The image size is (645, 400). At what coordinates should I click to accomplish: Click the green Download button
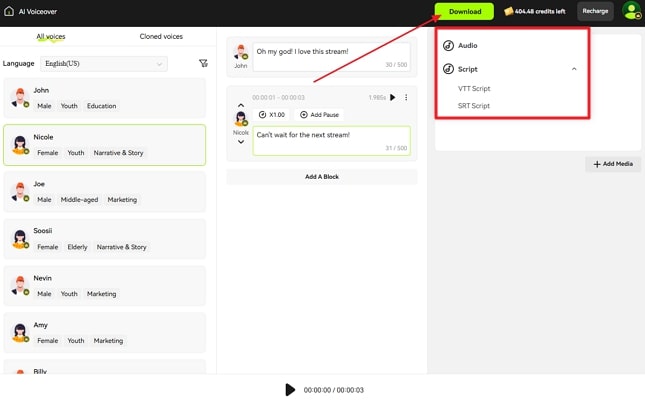(464, 12)
